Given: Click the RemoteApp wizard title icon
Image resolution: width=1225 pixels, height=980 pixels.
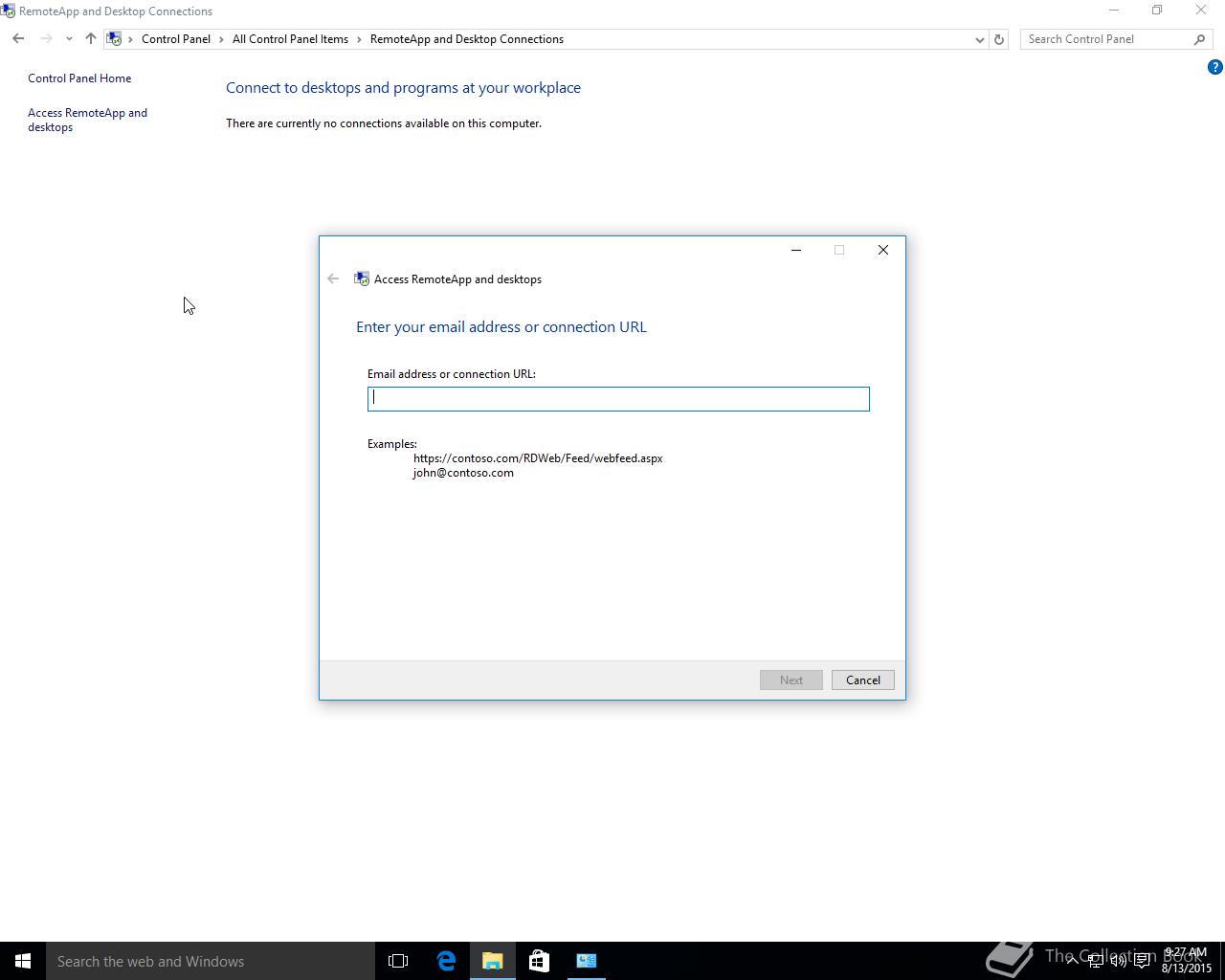Looking at the screenshot, I should (x=362, y=278).
